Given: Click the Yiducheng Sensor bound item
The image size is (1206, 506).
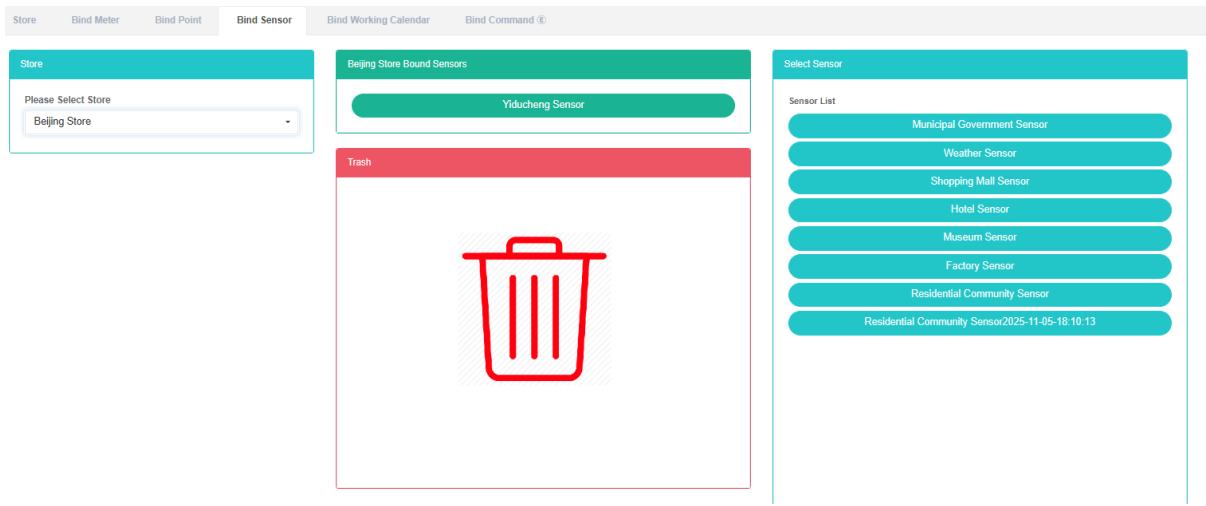Looking at the screenshot, I should pyautogui.click(x=543, y=105).
